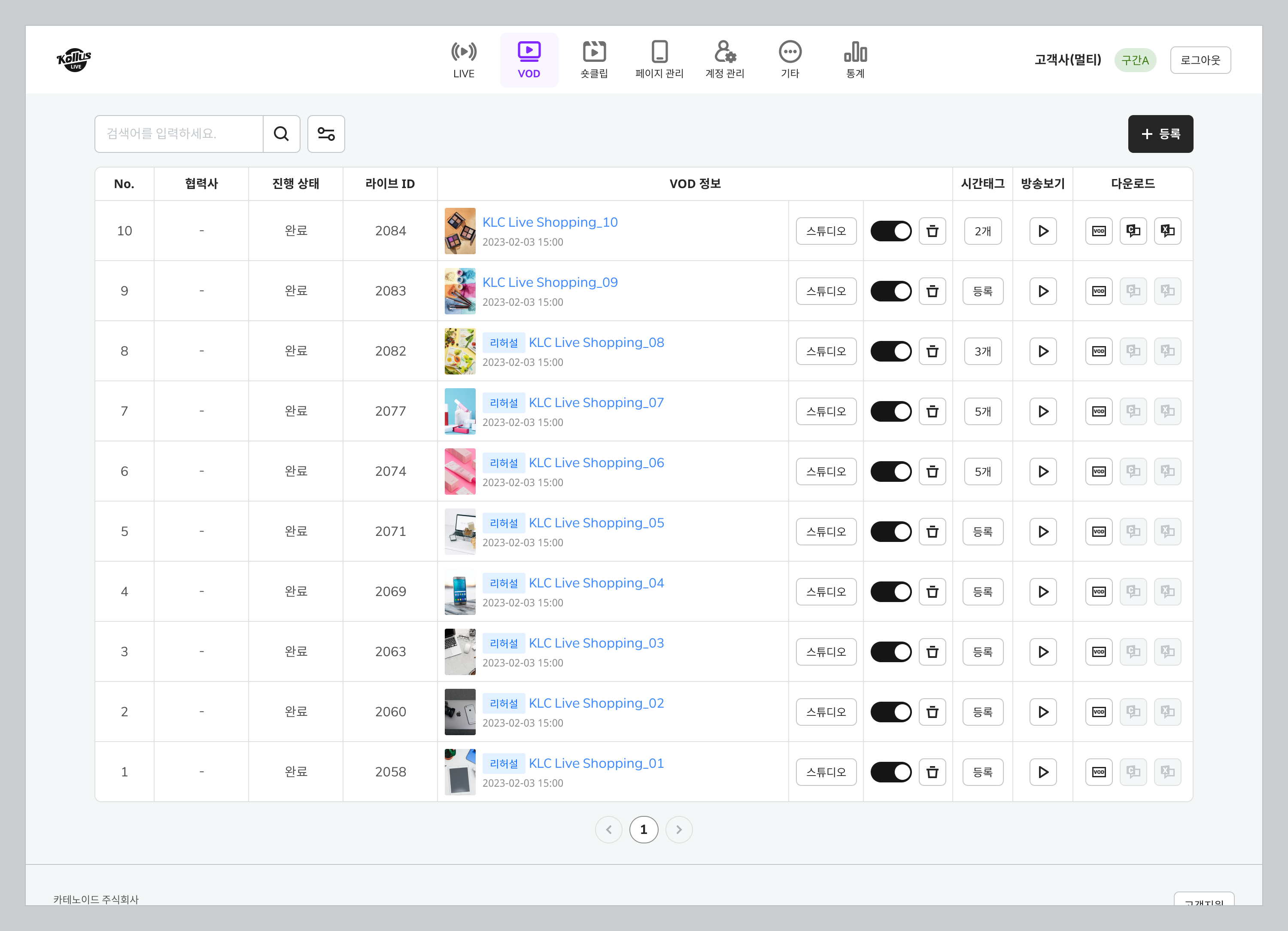Delete KLC Live Shopping_10 with trash icon
The height and width of the screenshot is (931, 1288).
pos(932,231)
